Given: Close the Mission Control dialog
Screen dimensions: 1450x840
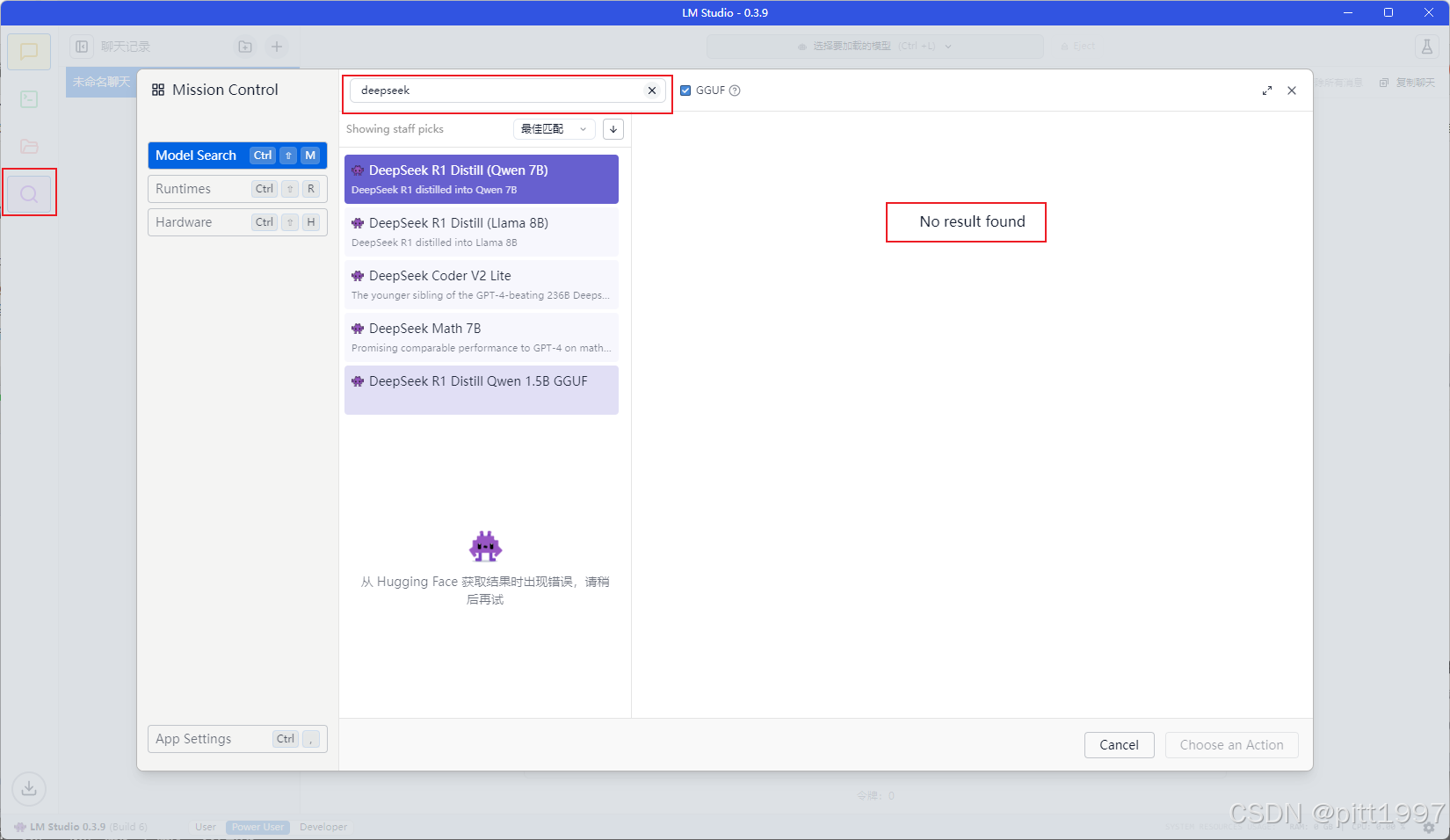Looking at the screenshot, I should pos(1292,91).
